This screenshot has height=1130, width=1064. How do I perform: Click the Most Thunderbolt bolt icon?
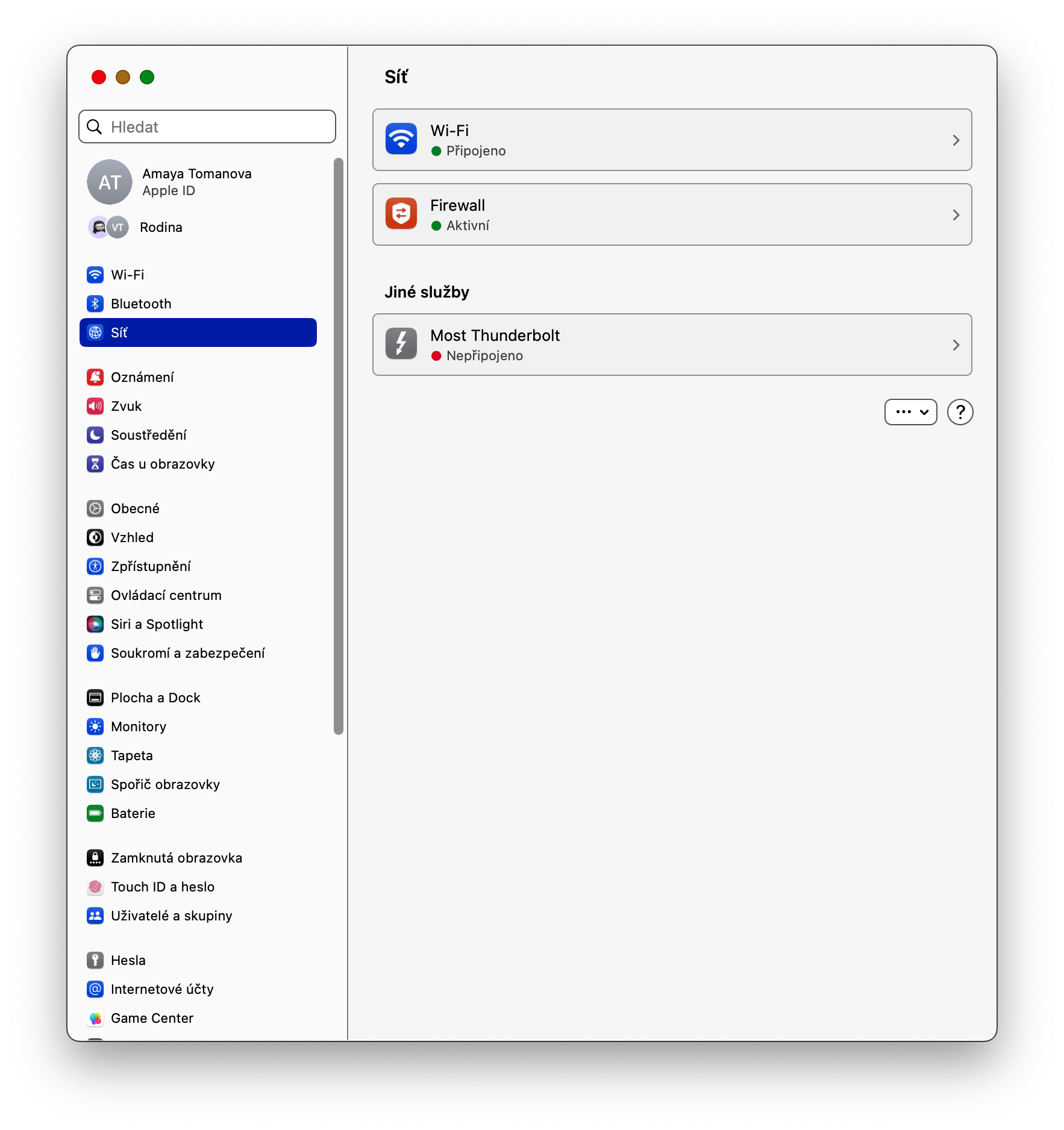tap(401, 343)
